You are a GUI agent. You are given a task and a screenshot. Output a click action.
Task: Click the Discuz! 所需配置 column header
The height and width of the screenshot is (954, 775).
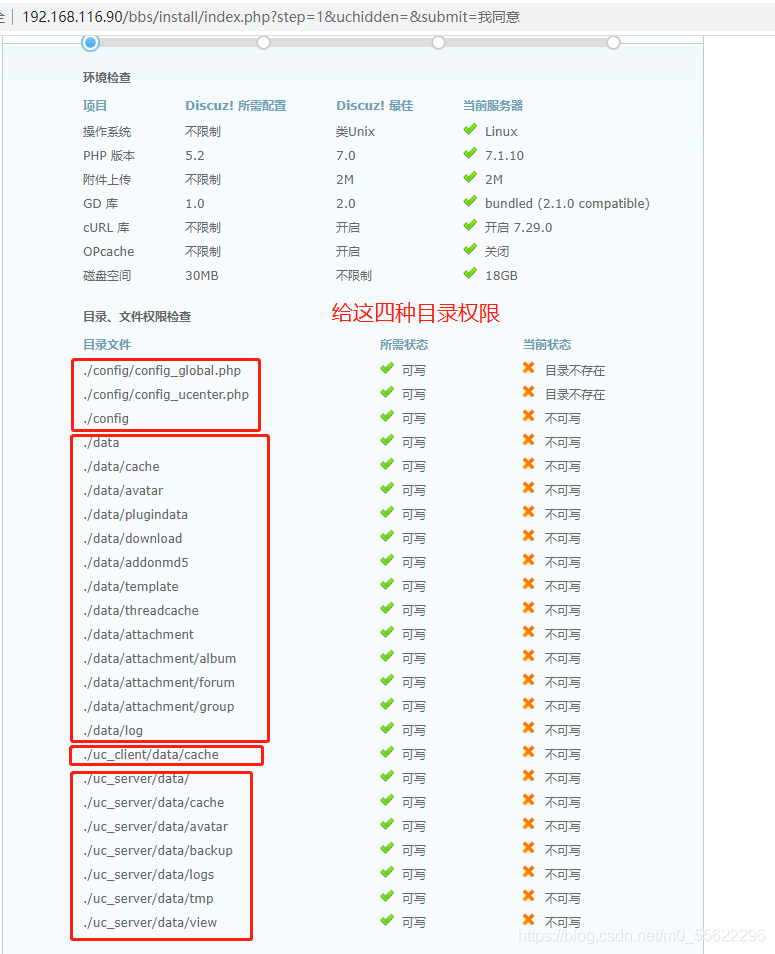pyautogui.click(x=235, y=105)
